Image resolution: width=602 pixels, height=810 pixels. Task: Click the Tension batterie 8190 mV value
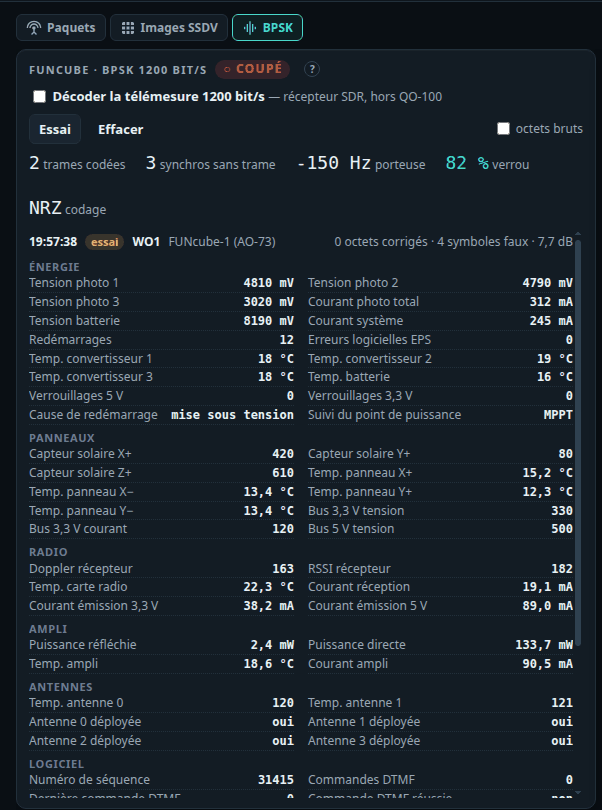pos(269,321)
